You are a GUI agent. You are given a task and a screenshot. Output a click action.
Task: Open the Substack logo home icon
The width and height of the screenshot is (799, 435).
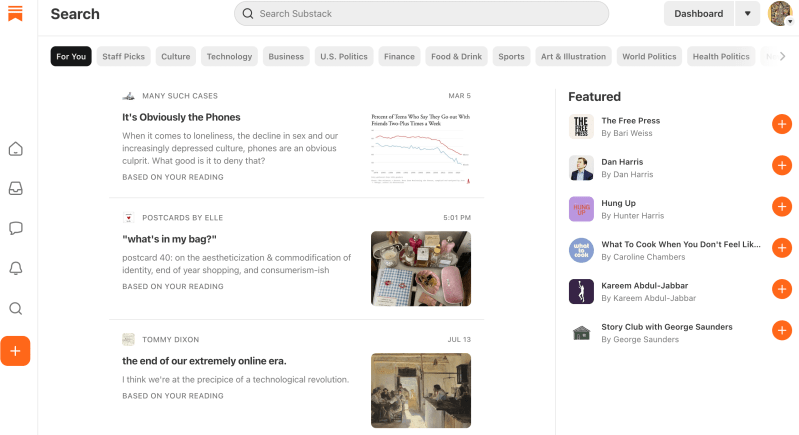[x=15, y=14]
